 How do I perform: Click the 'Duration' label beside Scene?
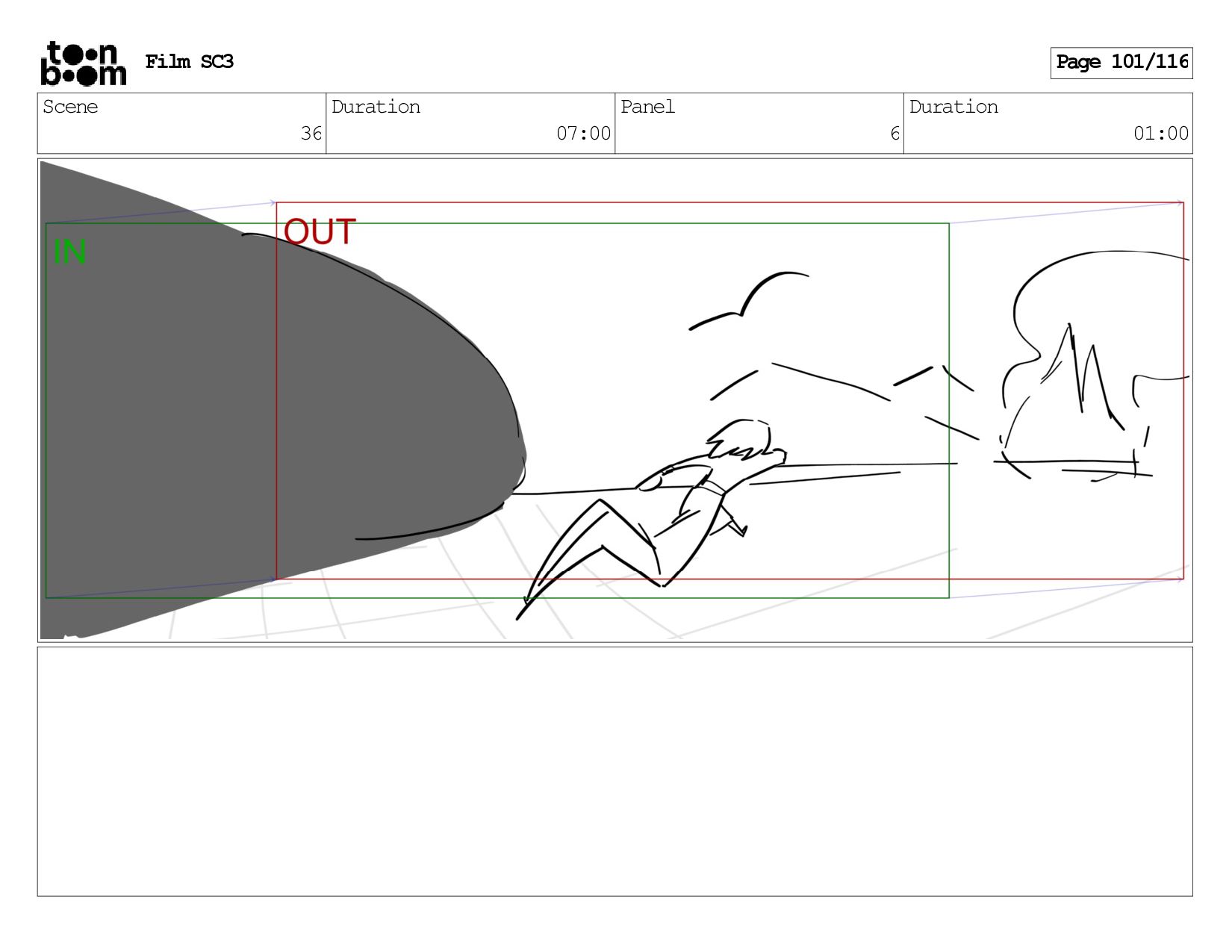click(376, 107)
